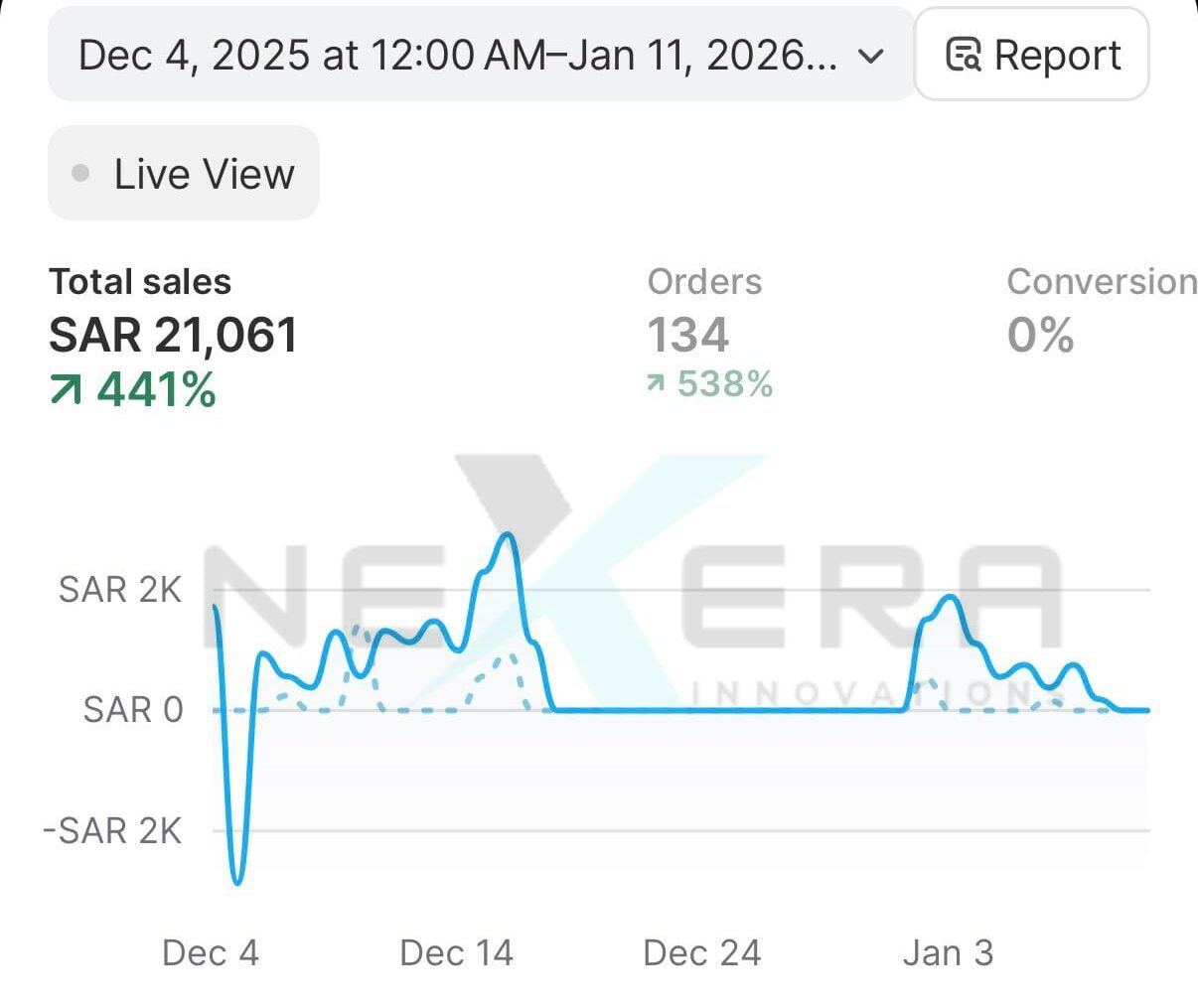Click the -SAR 2K axis label
The image size is (1198, 1008).
pyautogui.click(x=112, y=830)
